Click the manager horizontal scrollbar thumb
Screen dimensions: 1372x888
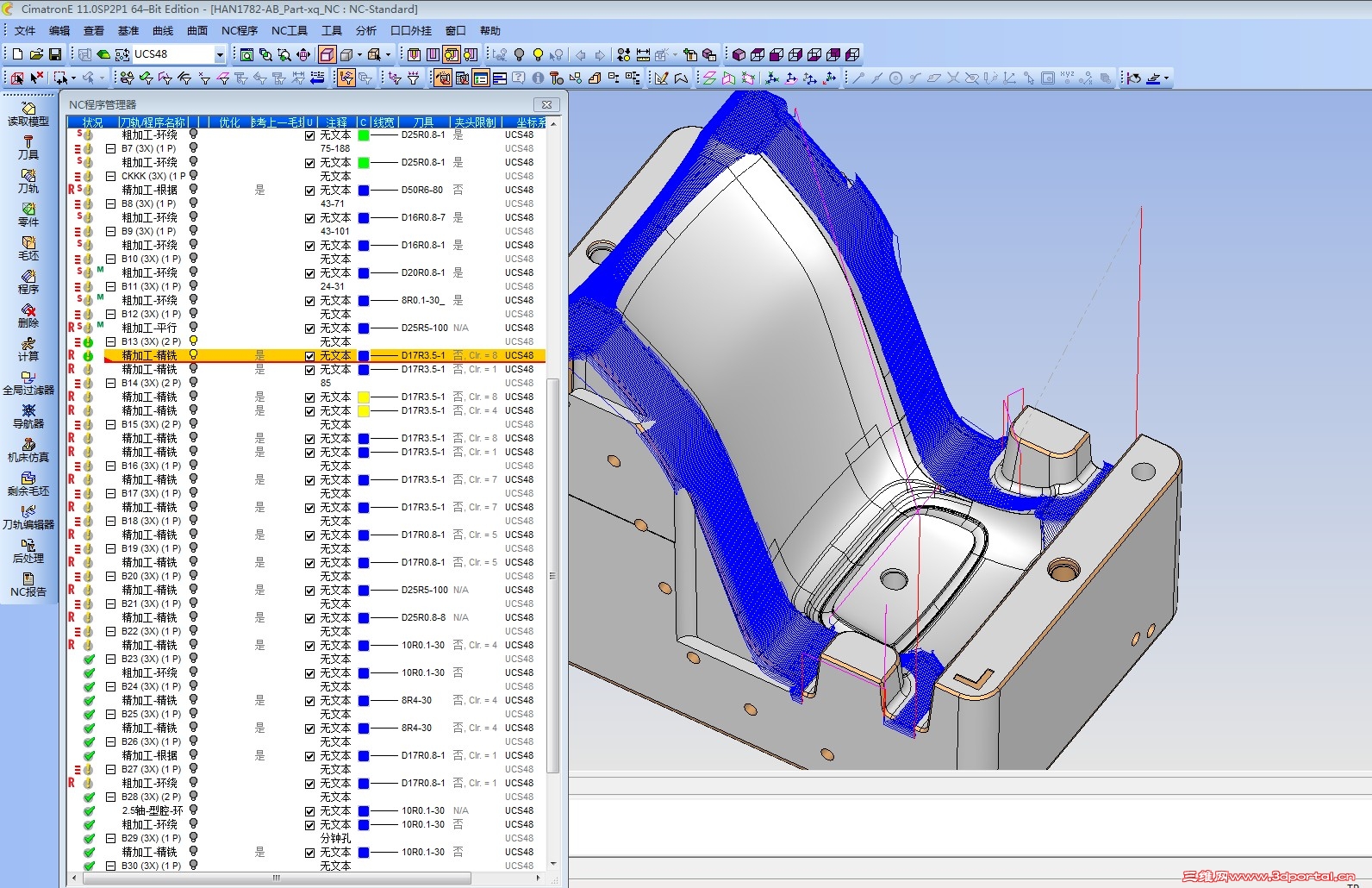click(x=276, y=878)
